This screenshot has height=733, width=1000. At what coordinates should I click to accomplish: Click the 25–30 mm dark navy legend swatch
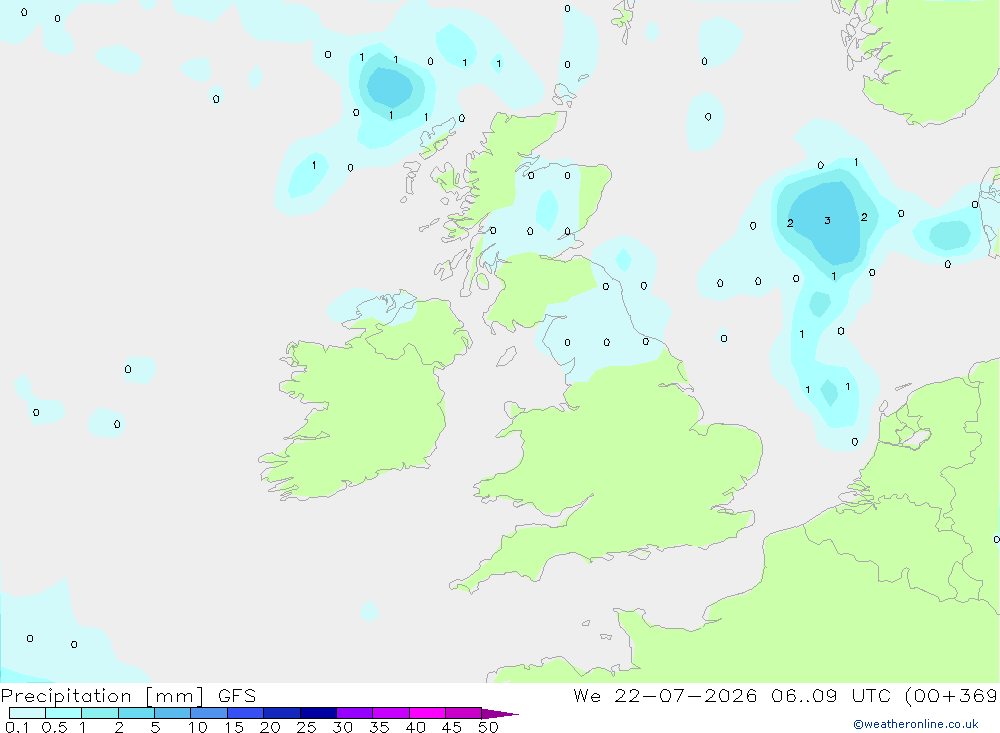tap(318, 713)
